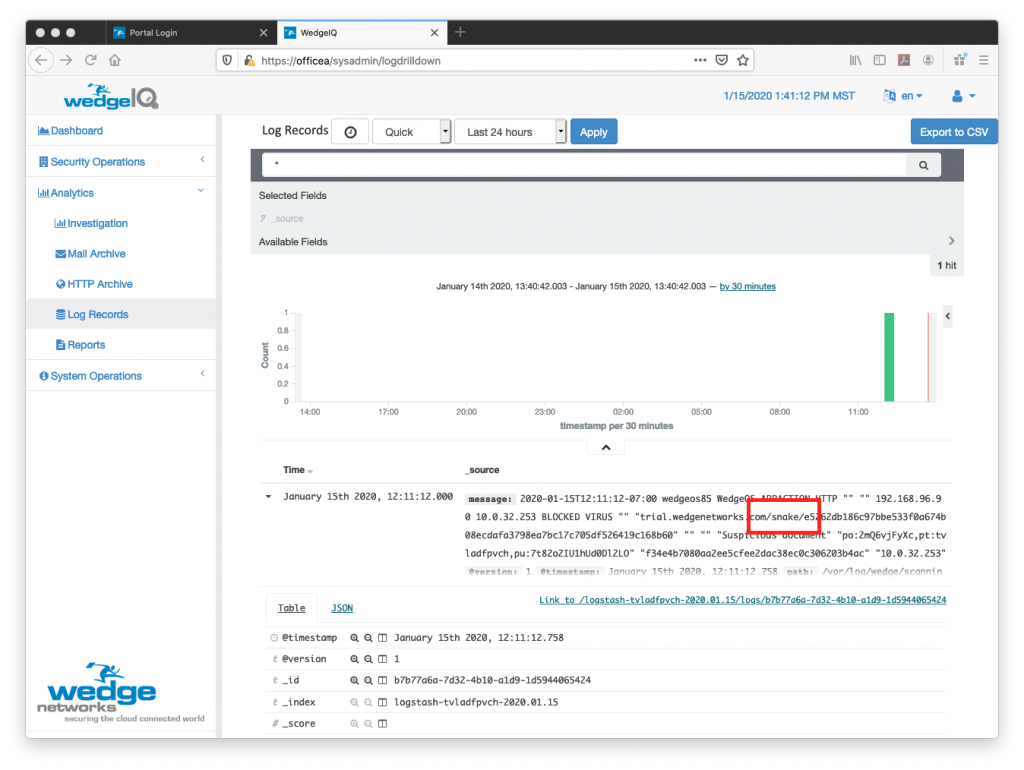Screen dimensions: 1024x770
Task: Collapse the Analytics menu section
Action: [121, 193]
